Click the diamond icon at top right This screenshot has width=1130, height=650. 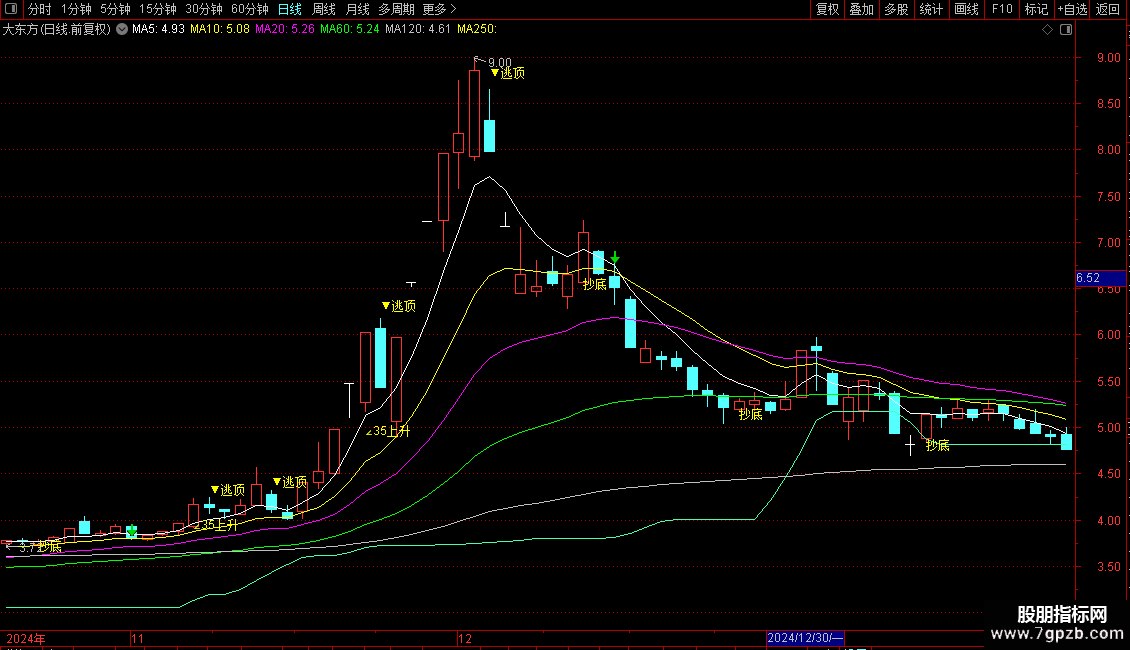[x=1047, y=30]
